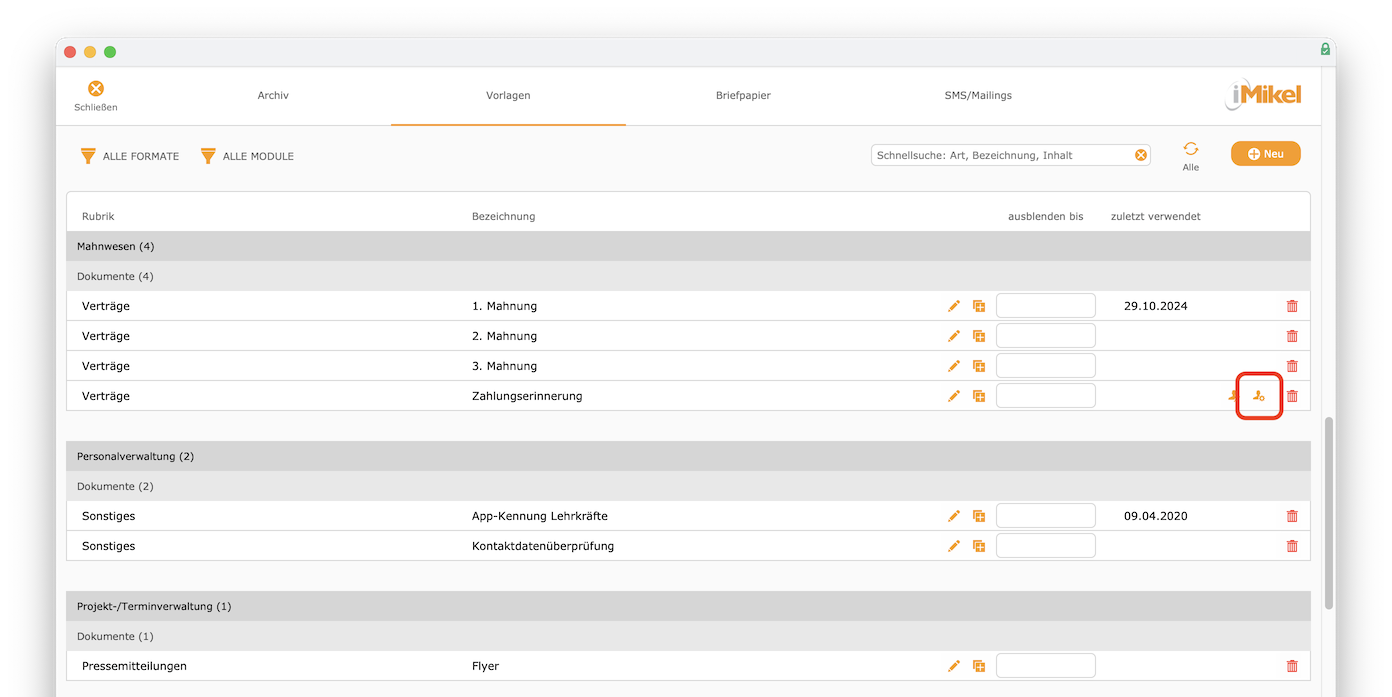Click ausblenden bis field for 3. Mahnung

1046,366
